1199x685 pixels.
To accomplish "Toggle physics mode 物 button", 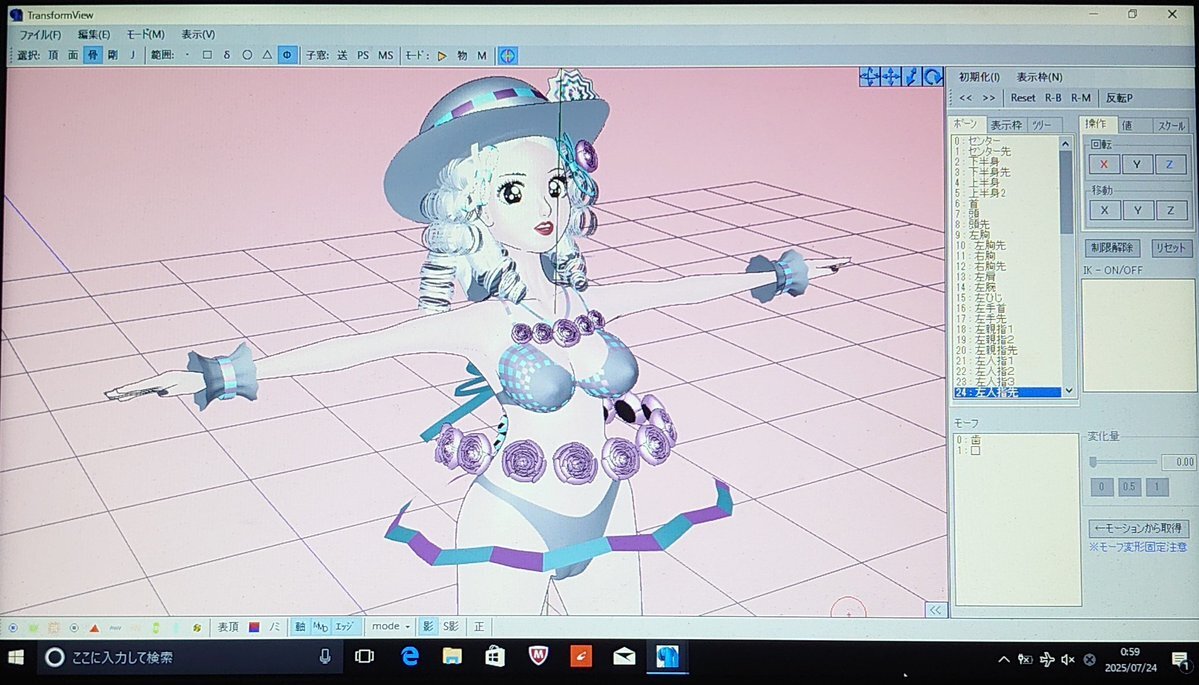I will tap(462, 55).
